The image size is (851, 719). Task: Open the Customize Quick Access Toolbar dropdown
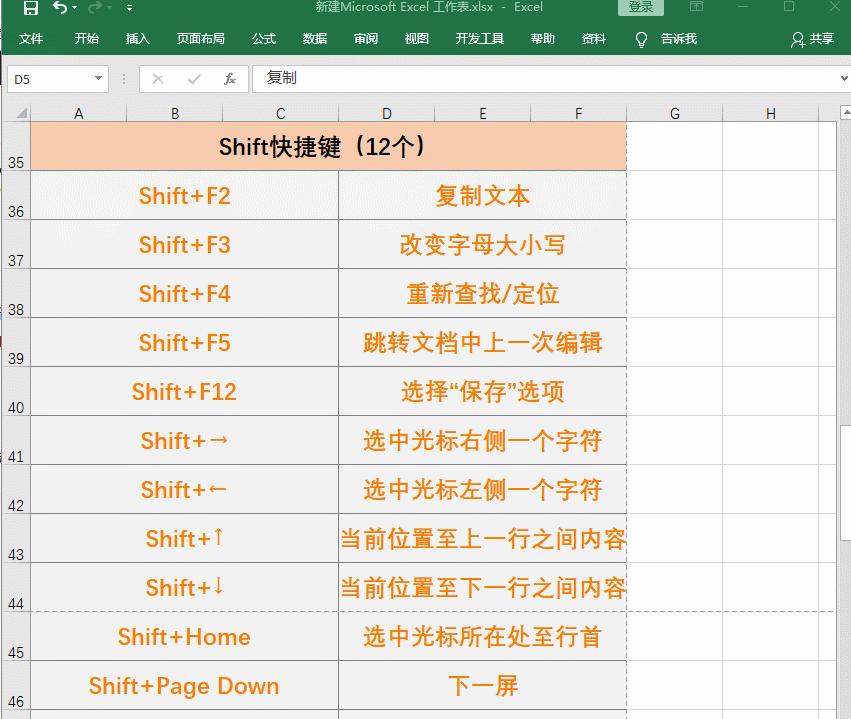[x=129, y=8]
